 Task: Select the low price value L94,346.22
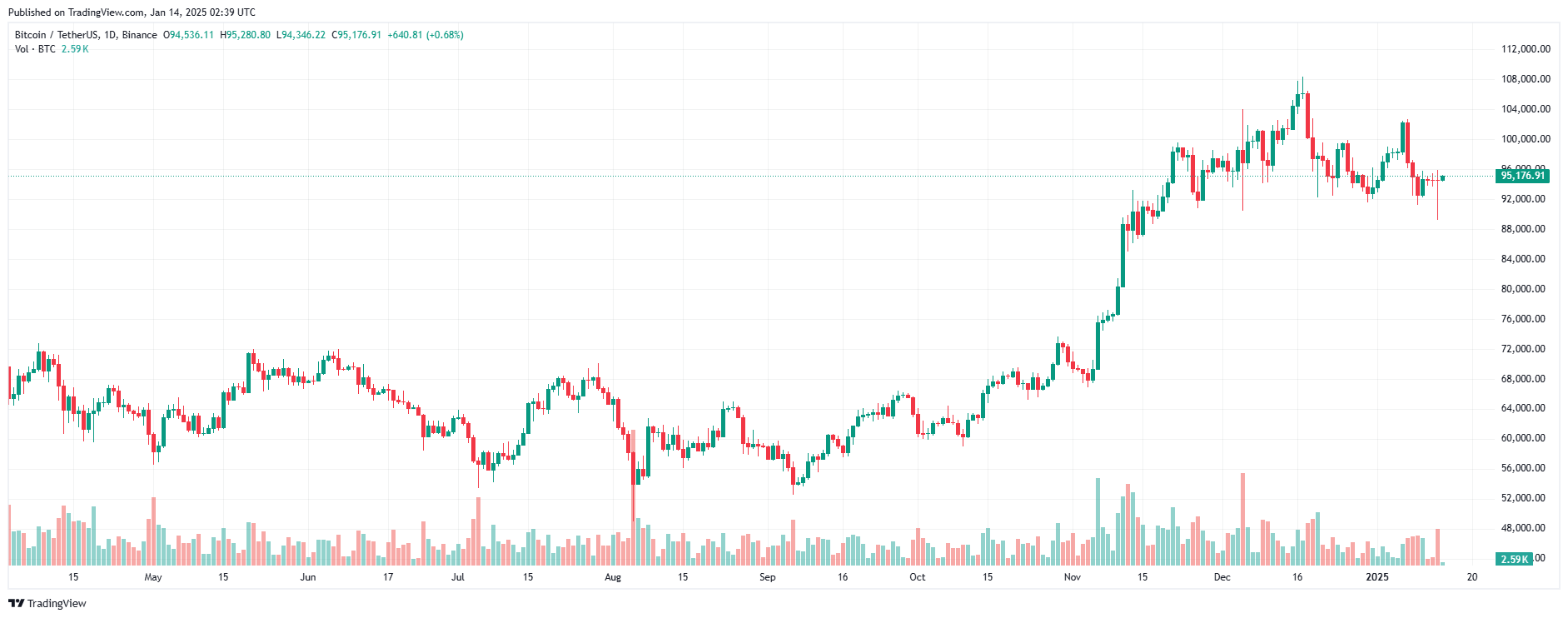coord(301,35)
